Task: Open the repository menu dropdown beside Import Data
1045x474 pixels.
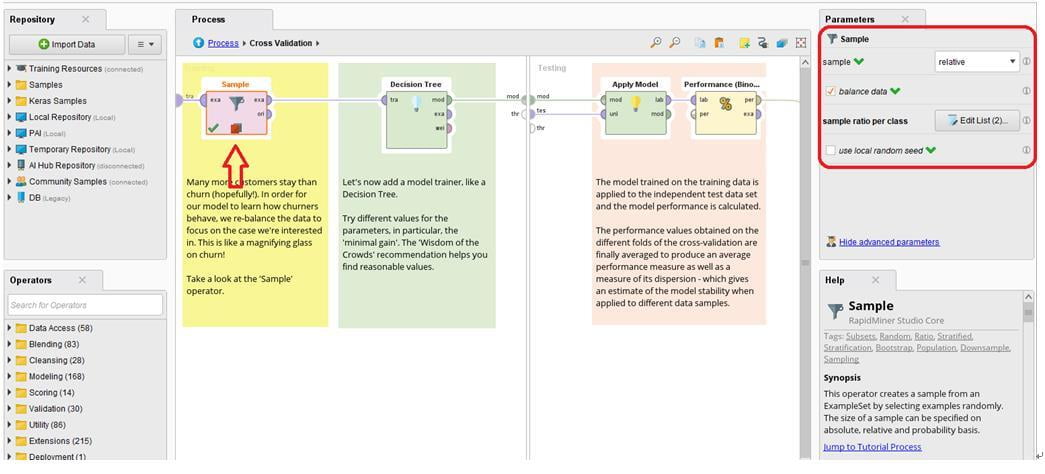Action: [145, 44]
